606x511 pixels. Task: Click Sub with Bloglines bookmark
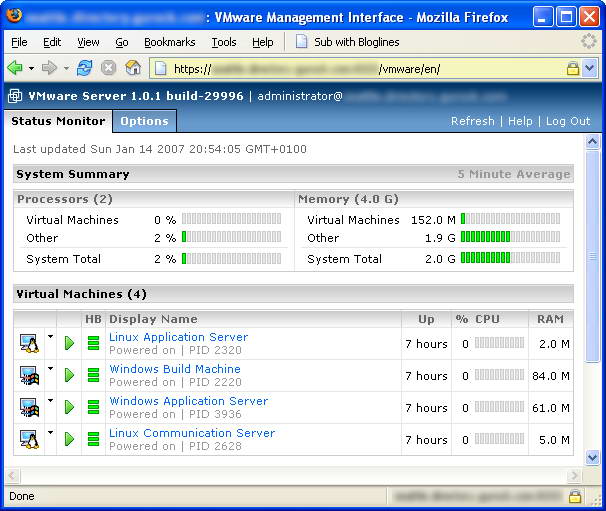pos(347,42)
